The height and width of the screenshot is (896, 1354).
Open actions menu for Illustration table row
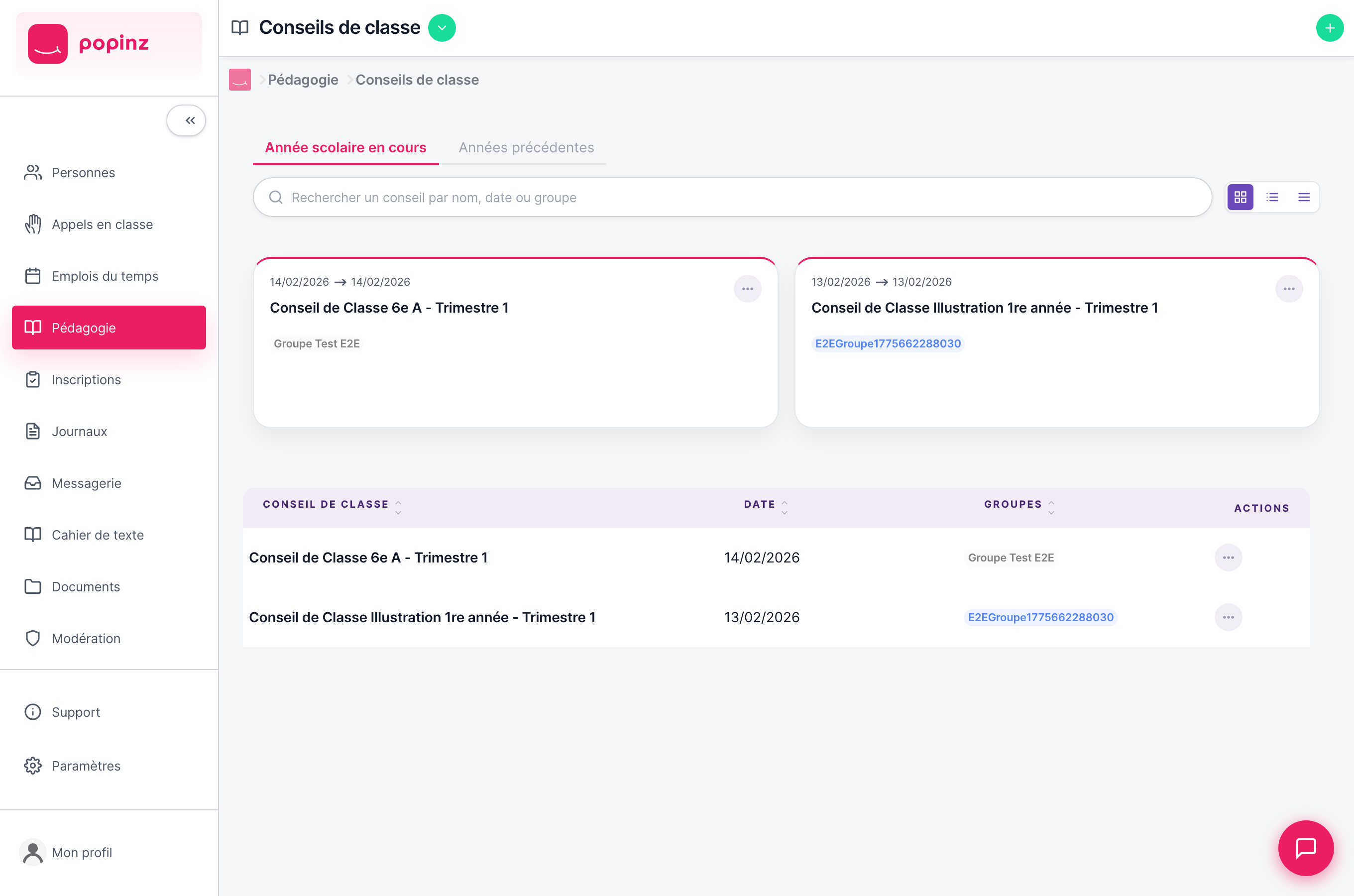(1229, 617)
